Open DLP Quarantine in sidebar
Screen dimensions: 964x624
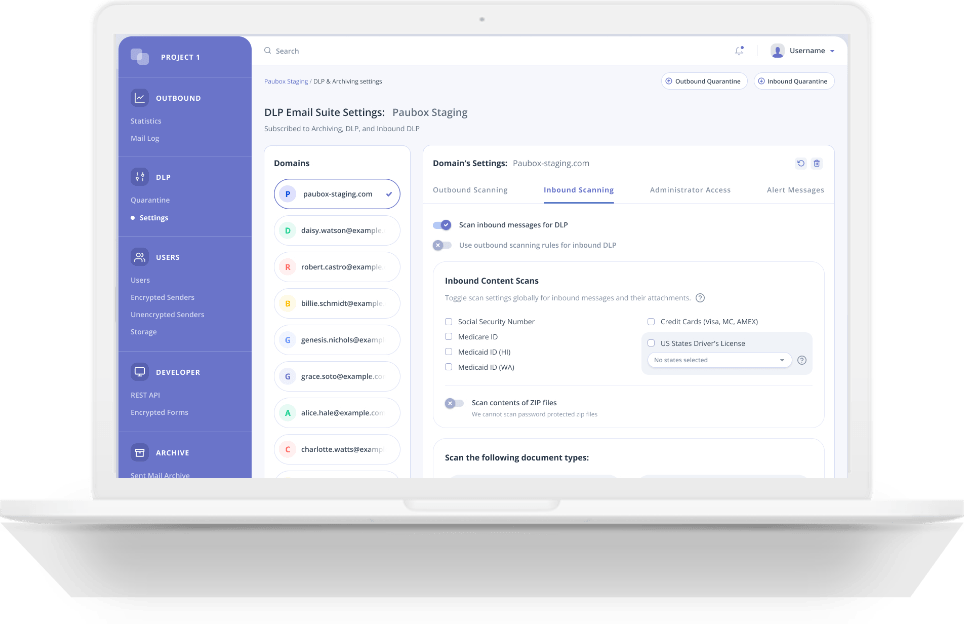pyautogui.click(x=150, y=200)
